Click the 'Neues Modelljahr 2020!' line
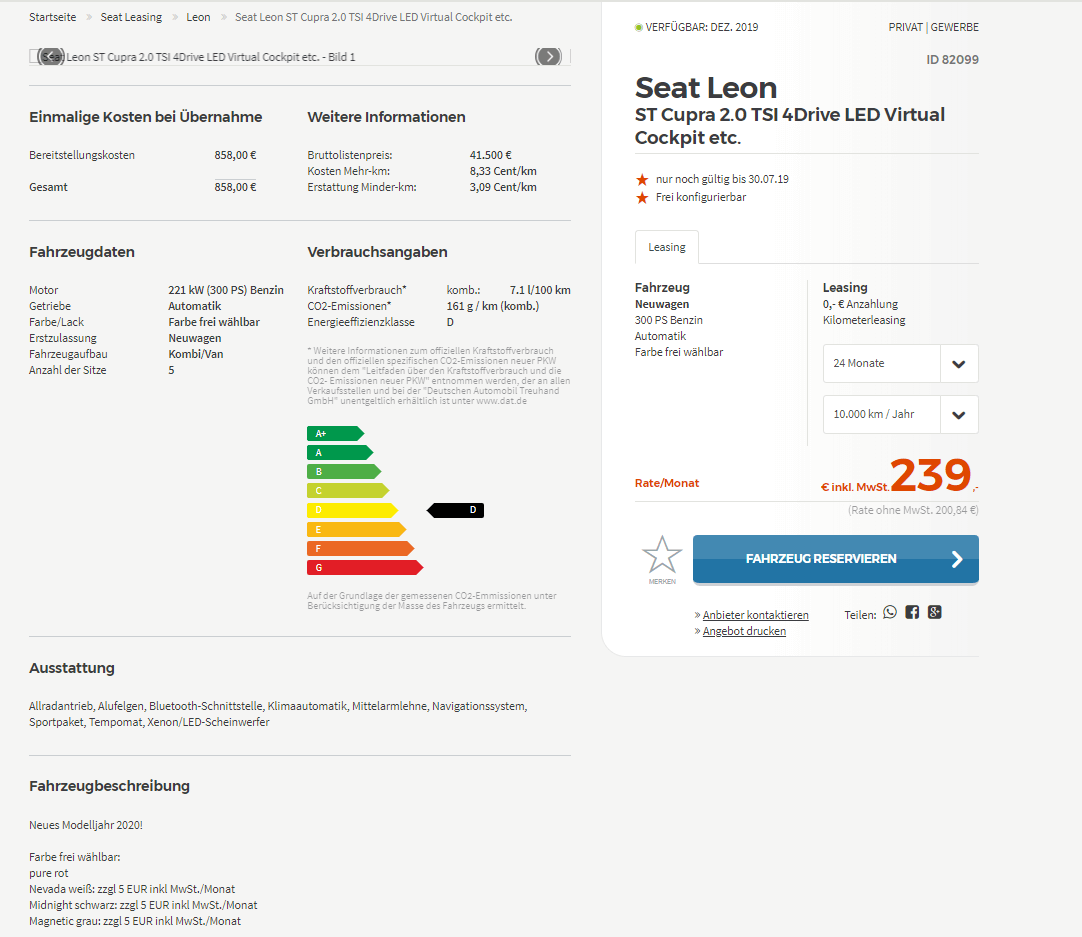 coord(86,825)
